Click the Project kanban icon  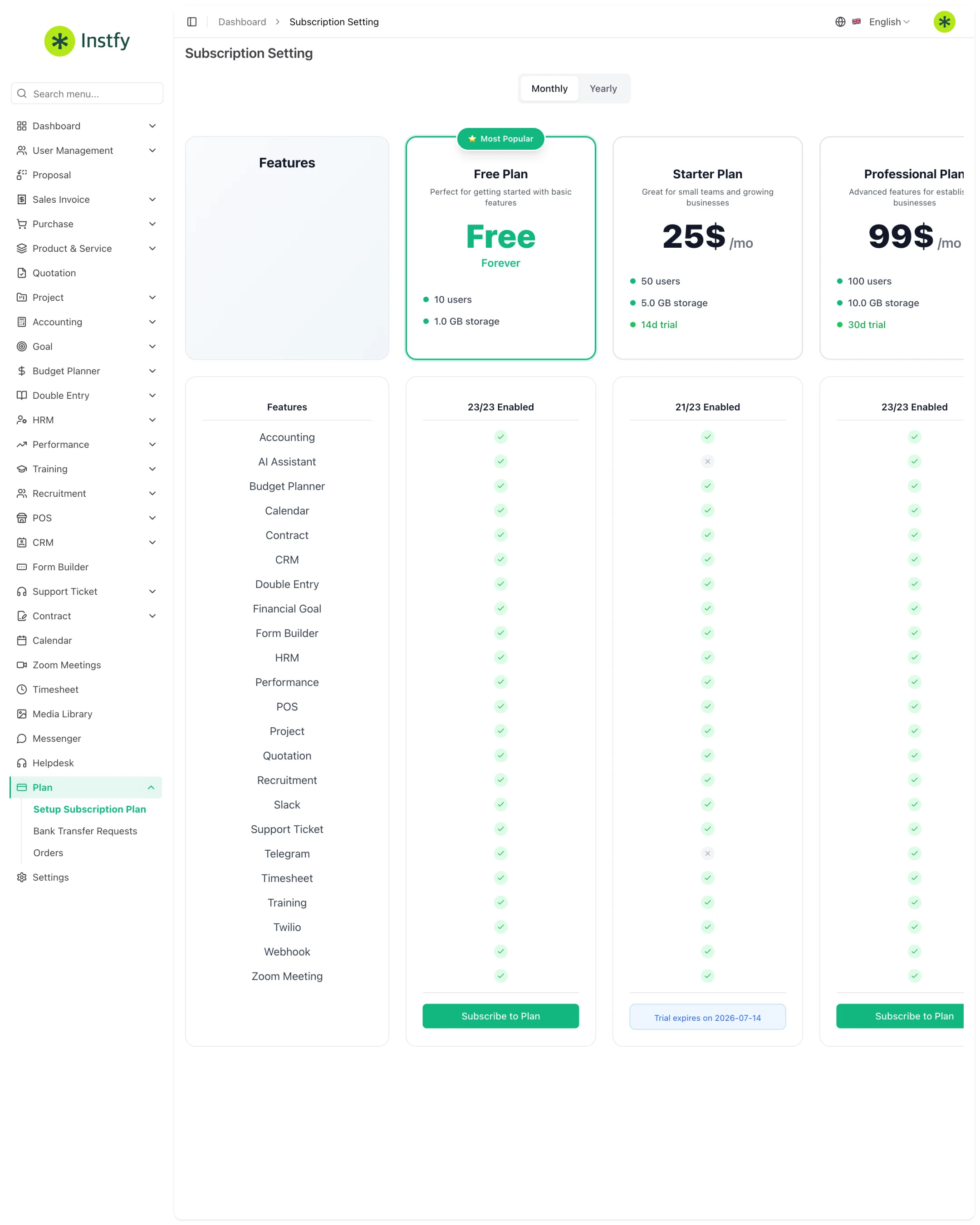pos(22,297)
